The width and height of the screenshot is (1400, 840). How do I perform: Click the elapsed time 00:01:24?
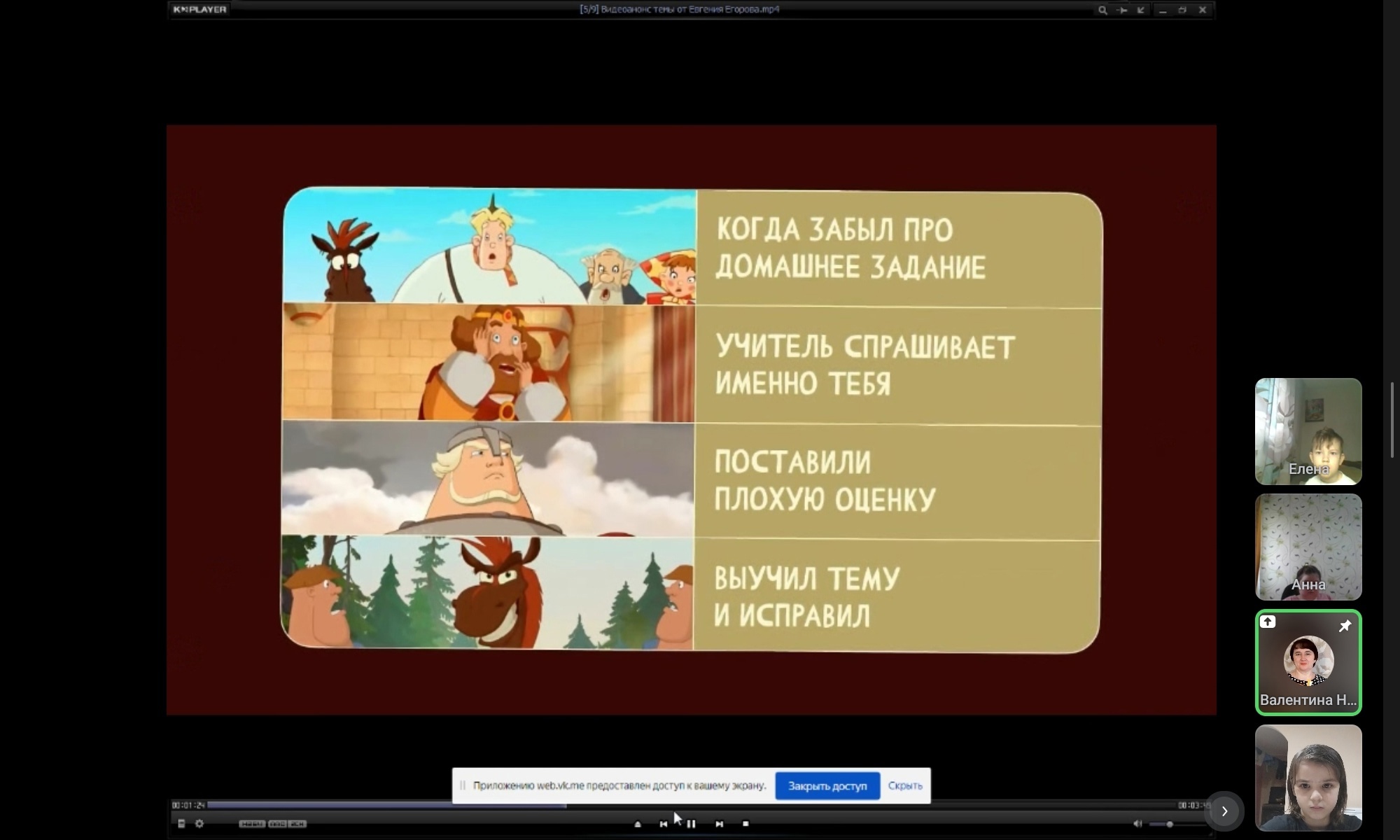pos(188,805)
